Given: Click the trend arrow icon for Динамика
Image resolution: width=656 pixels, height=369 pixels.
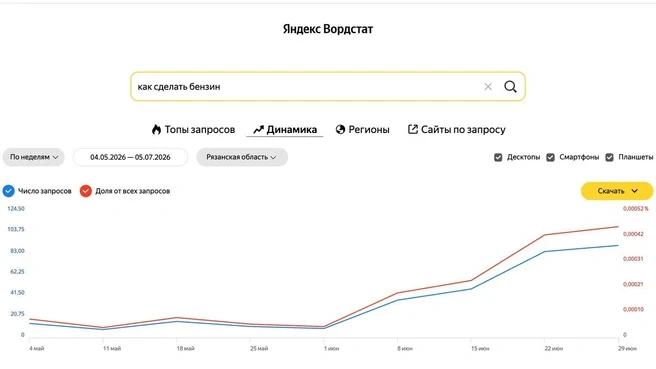Looking at the screenshot, I should (x=258, y=130).
